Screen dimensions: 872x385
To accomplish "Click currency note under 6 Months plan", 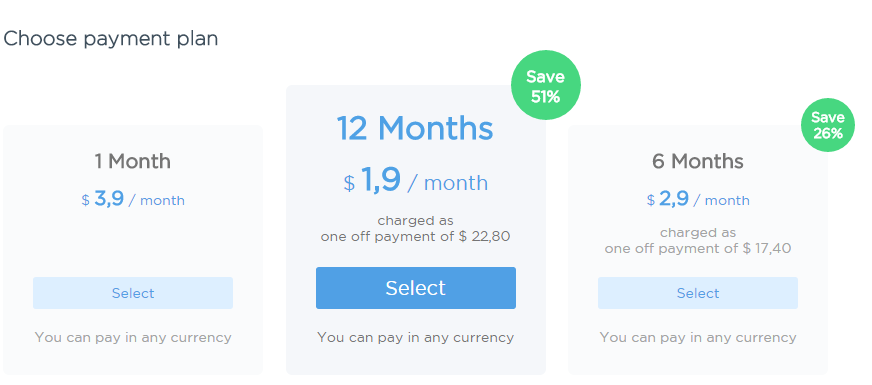I will [x=698, y=337].
